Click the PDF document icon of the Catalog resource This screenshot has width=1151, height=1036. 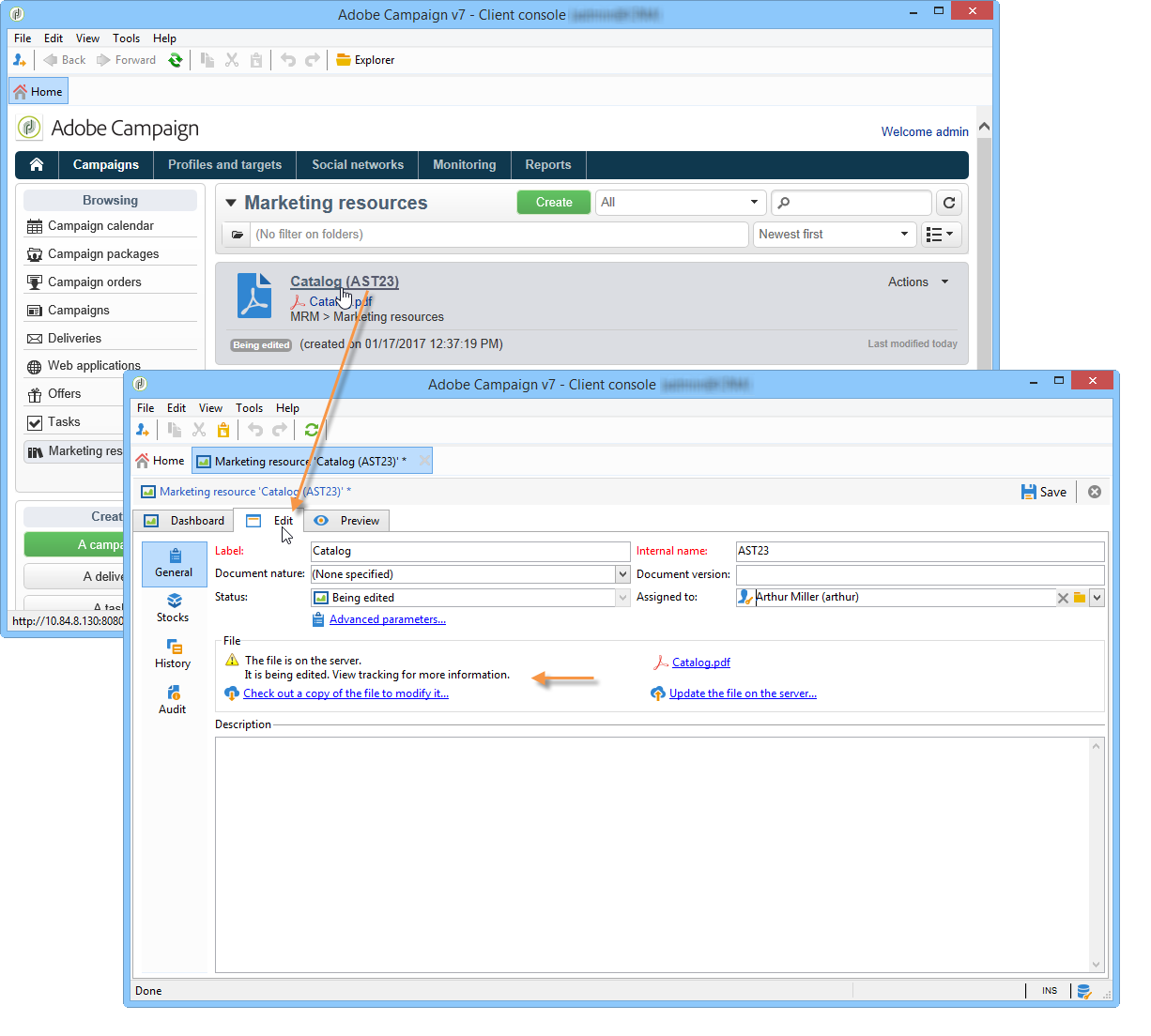tap(253, 296)
